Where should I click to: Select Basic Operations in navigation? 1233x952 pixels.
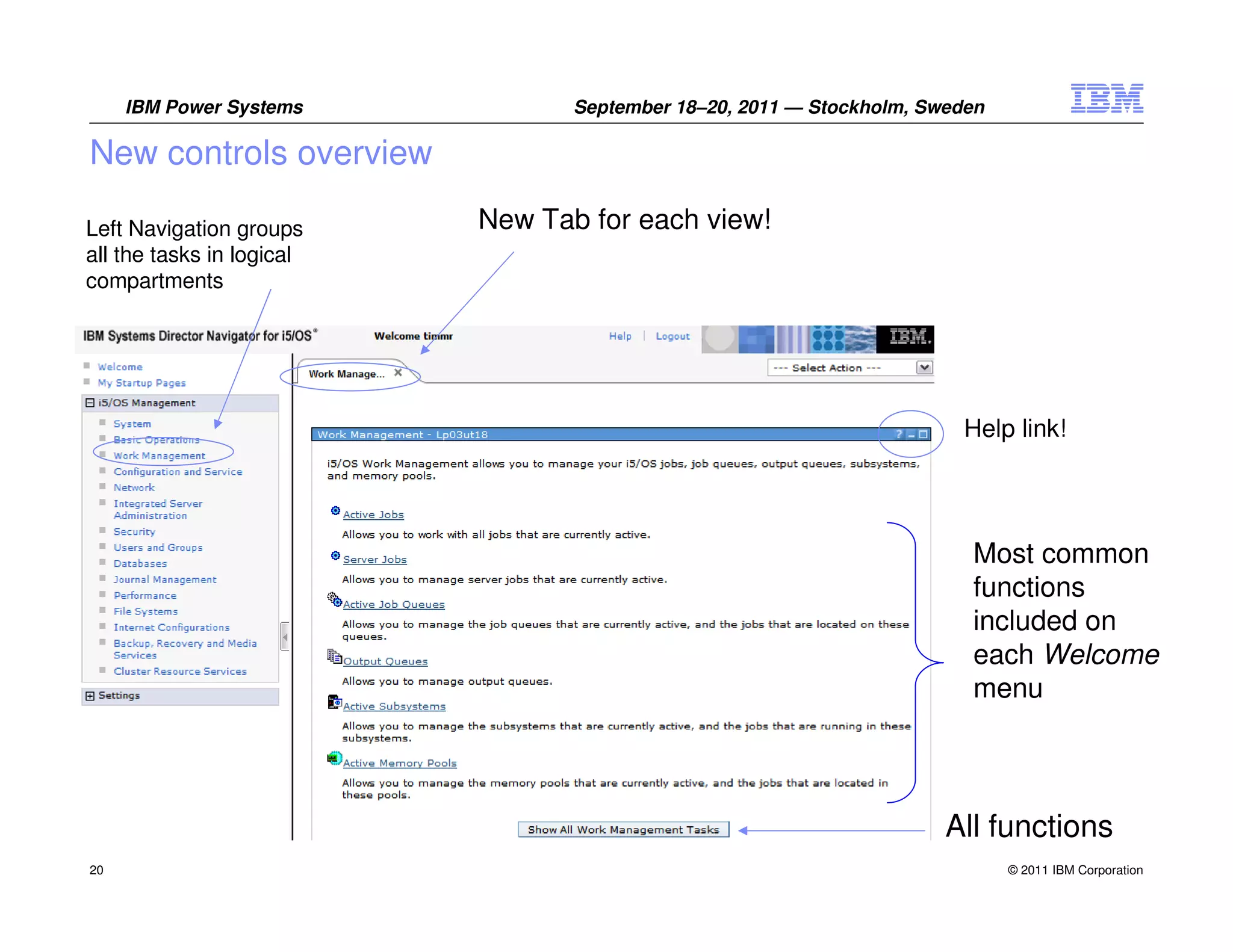[x=157, y=440]
